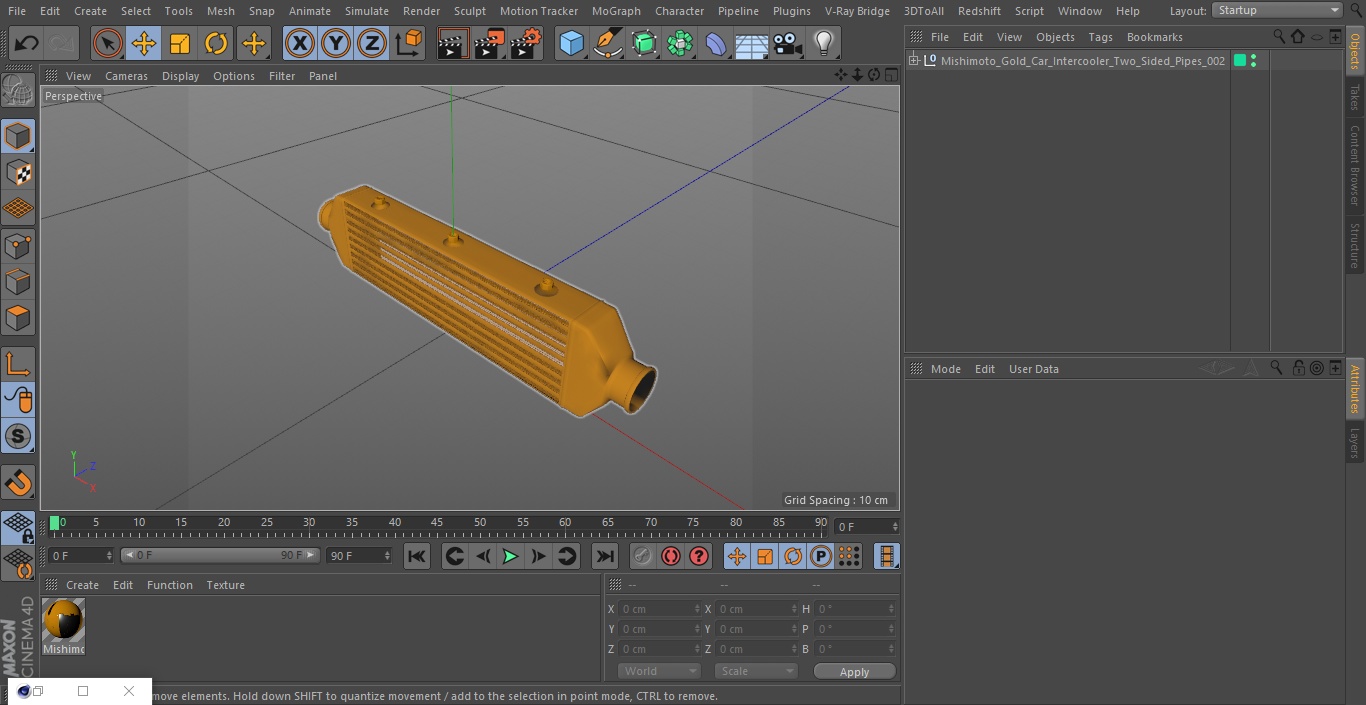Toggle Y axis lock
The width and height of the screenshot is (1366, 705).
(x=336, y=43)
